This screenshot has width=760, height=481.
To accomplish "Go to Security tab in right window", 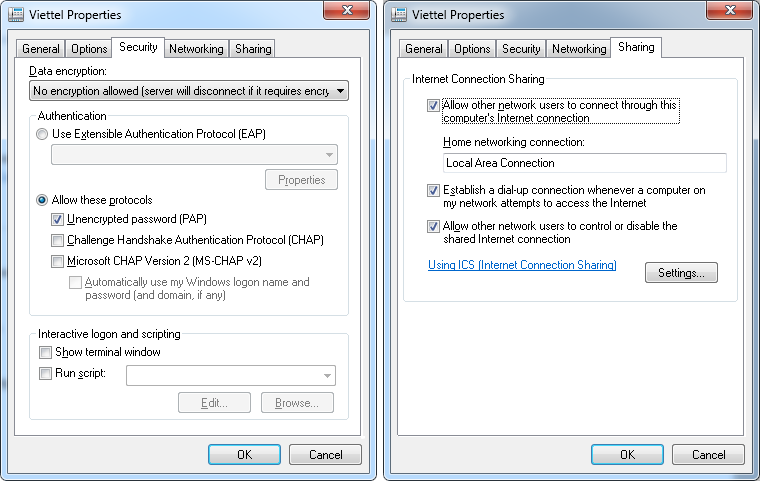I will point(521,49).
